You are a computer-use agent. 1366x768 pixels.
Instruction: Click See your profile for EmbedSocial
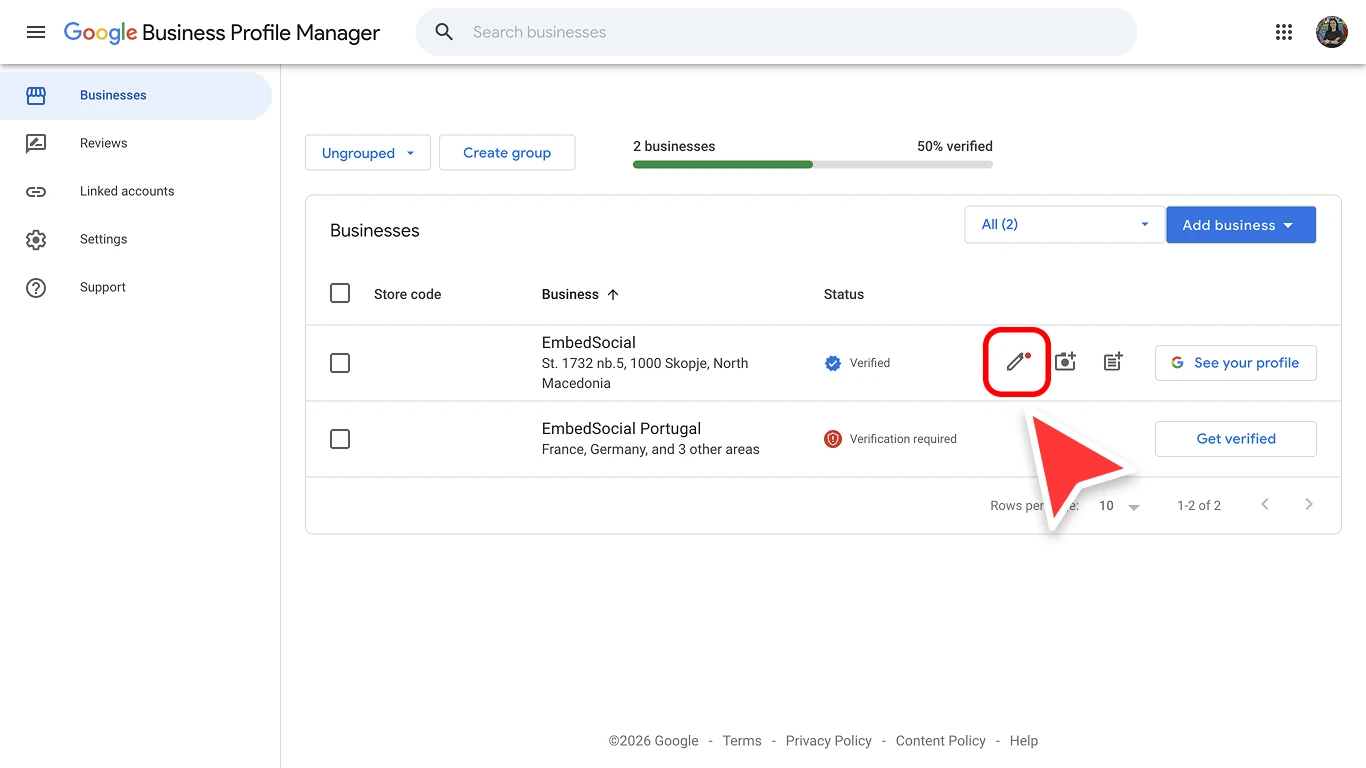coord(1235,362)
